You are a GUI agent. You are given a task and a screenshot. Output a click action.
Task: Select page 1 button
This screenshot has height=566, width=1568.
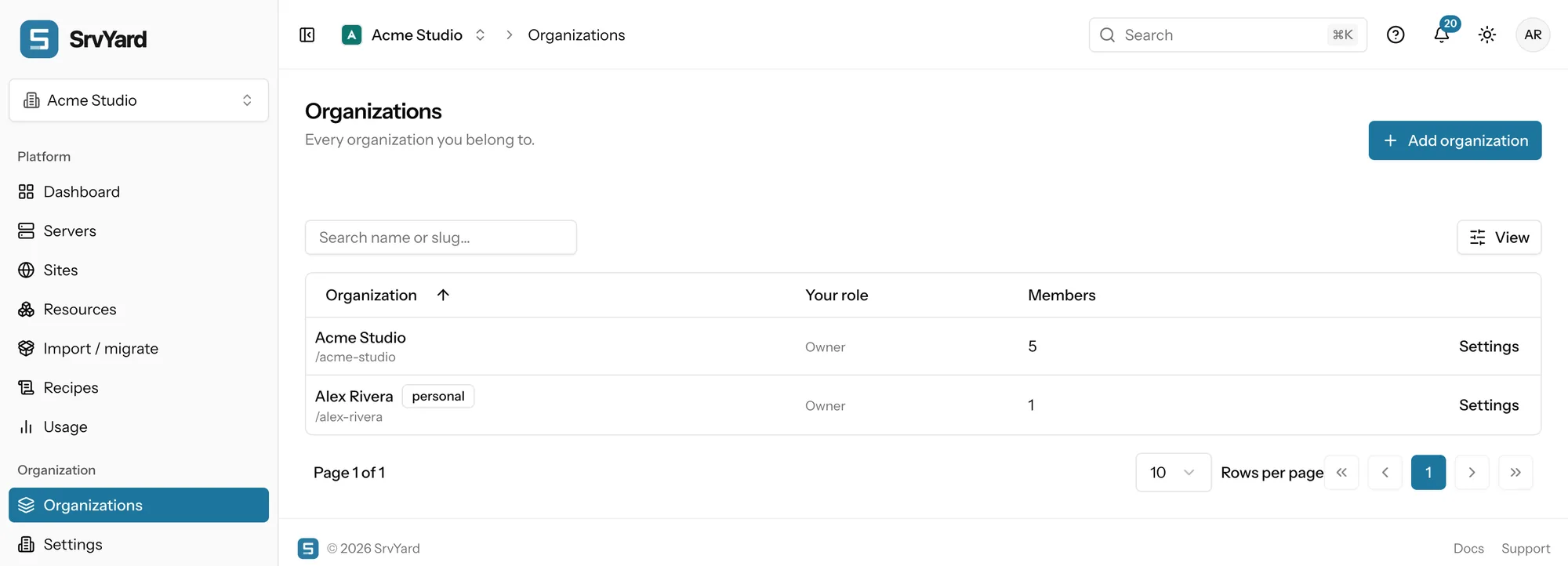click(x=1428, y=472)
